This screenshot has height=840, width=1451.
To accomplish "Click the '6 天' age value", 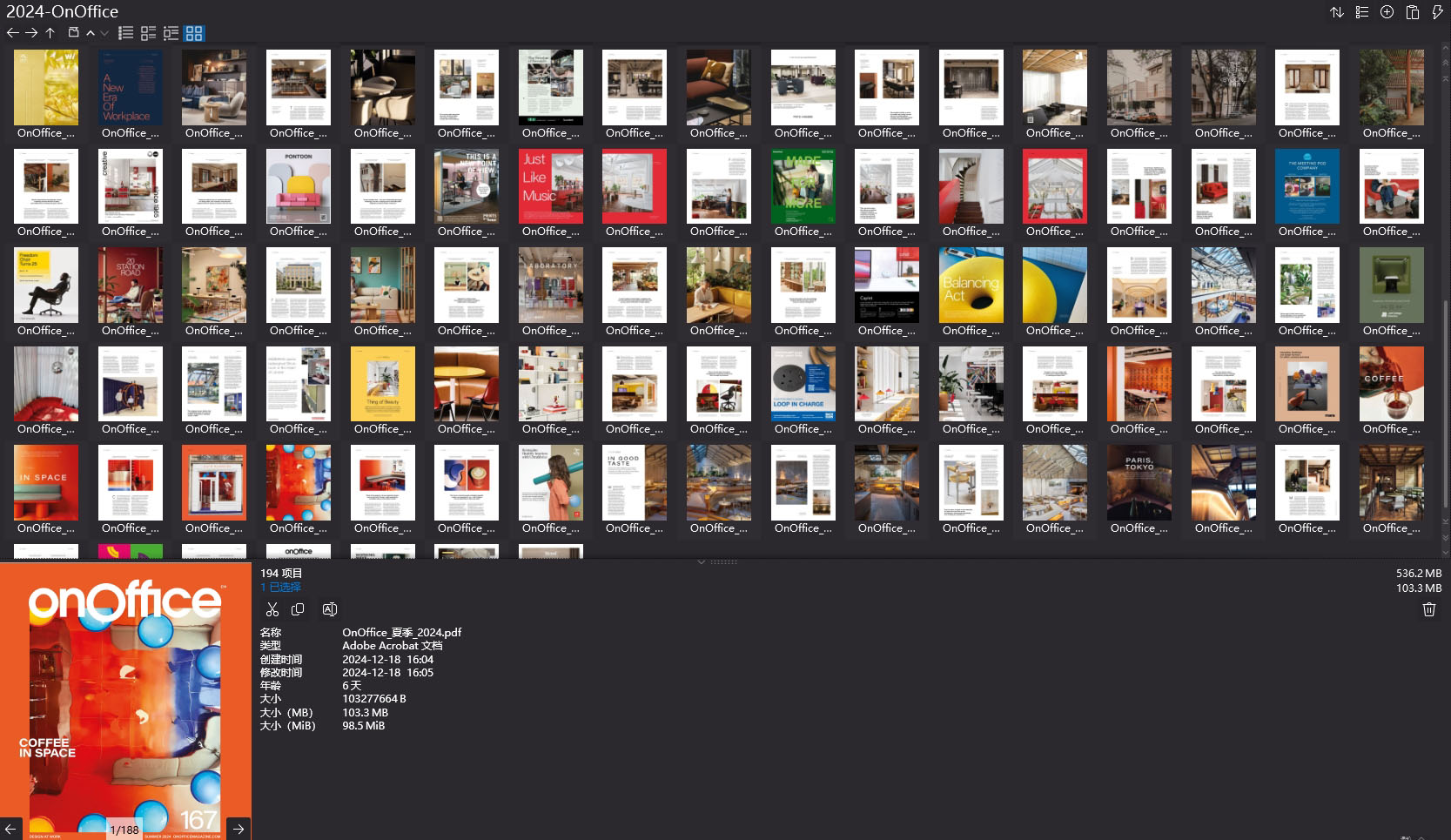I will click(352, 686).
